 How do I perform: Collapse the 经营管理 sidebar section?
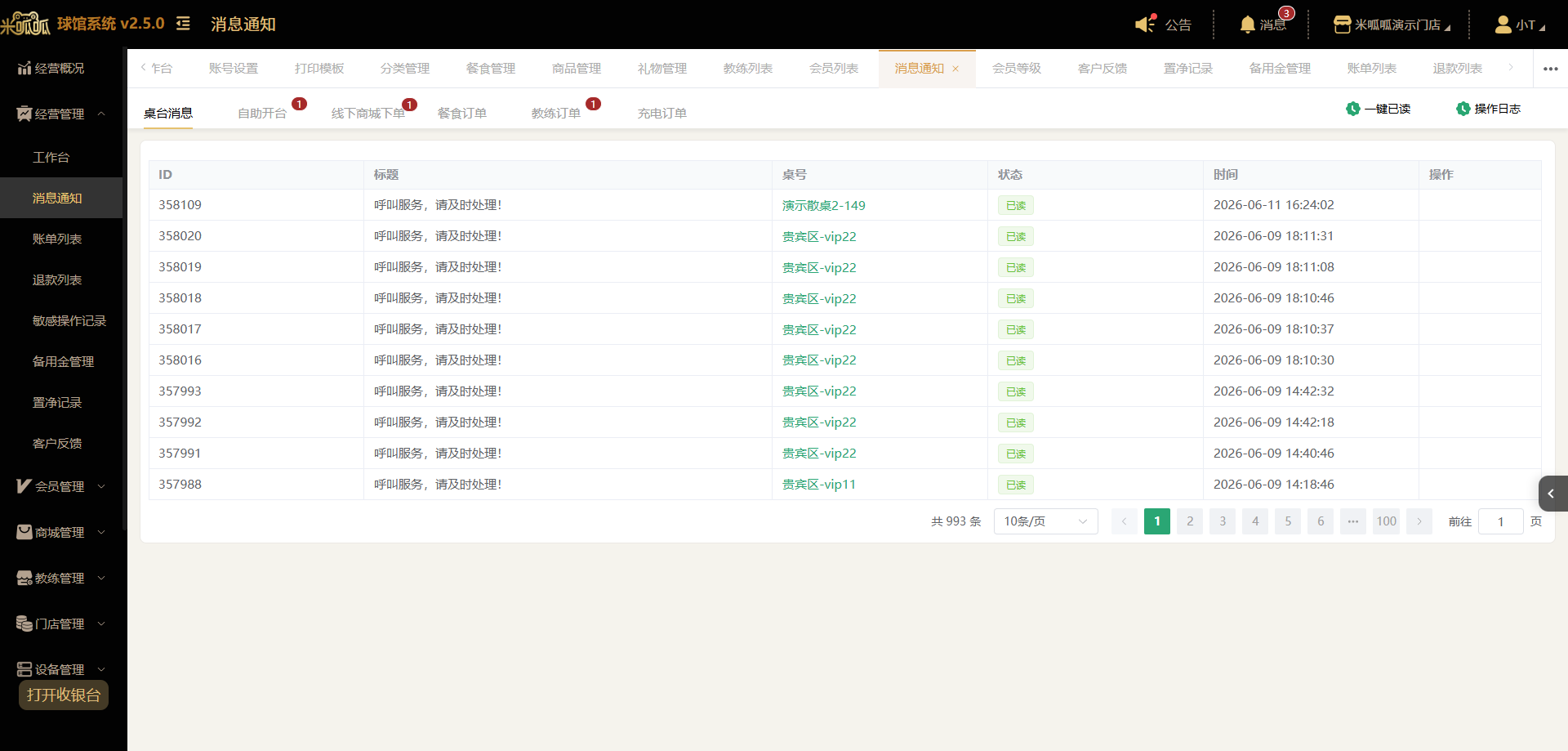click(x=61, y=114)
